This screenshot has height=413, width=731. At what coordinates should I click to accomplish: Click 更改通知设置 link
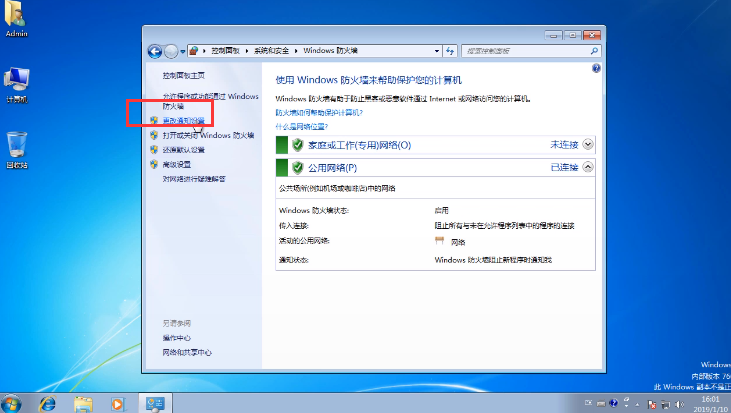(x=184, y=120)
